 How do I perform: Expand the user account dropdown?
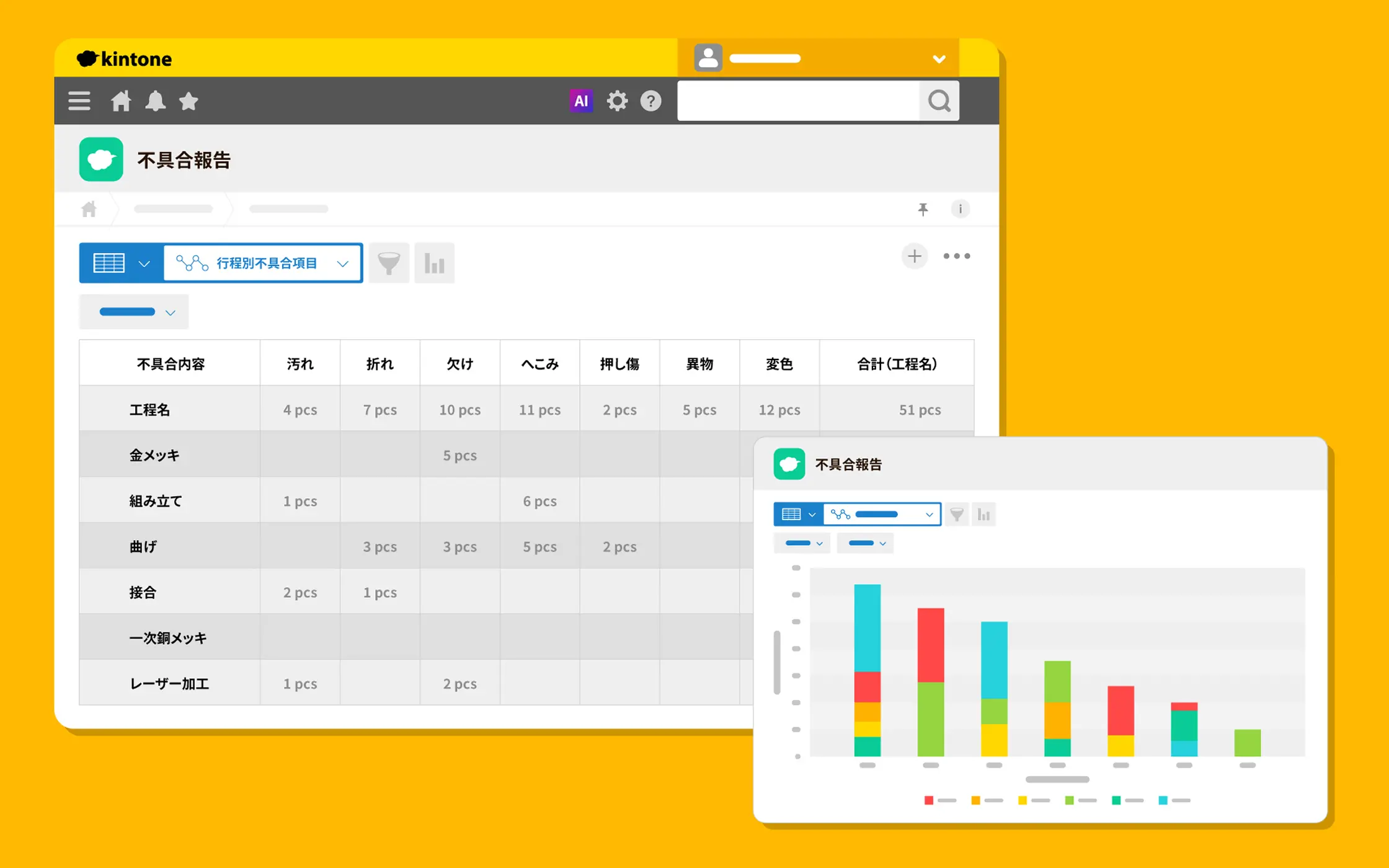point(939,59)
